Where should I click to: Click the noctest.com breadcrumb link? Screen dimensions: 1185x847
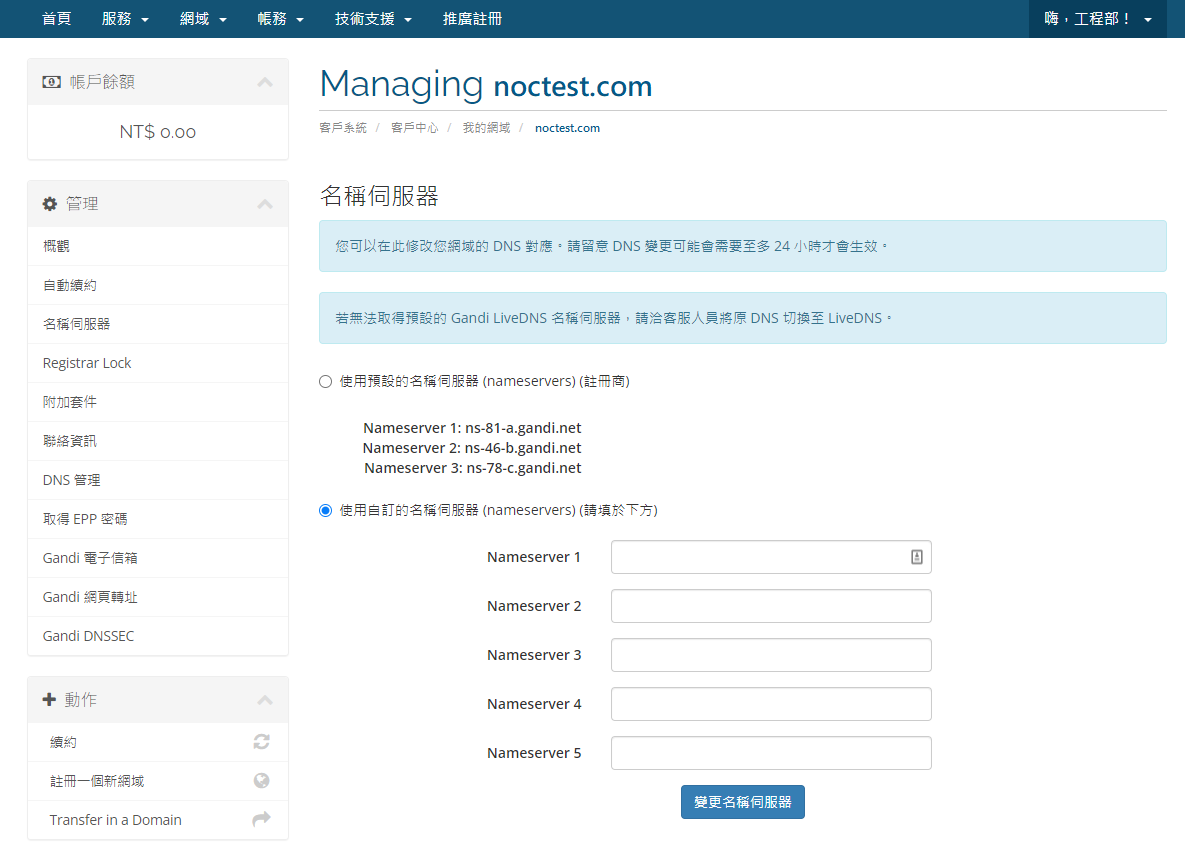pyautogui.click(x=568, y=128)
